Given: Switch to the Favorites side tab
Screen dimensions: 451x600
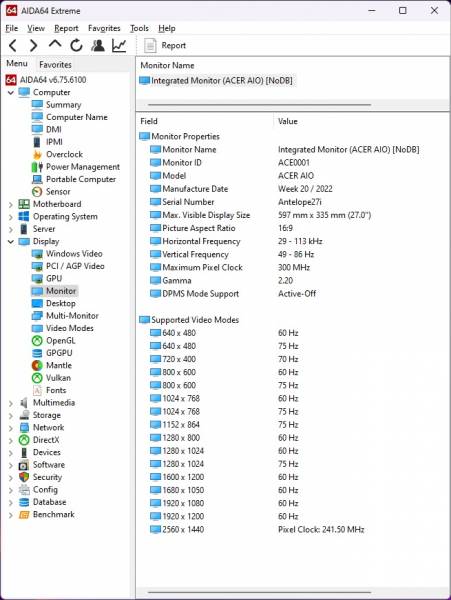Looking at the screenshot, I should click(55, 64).
